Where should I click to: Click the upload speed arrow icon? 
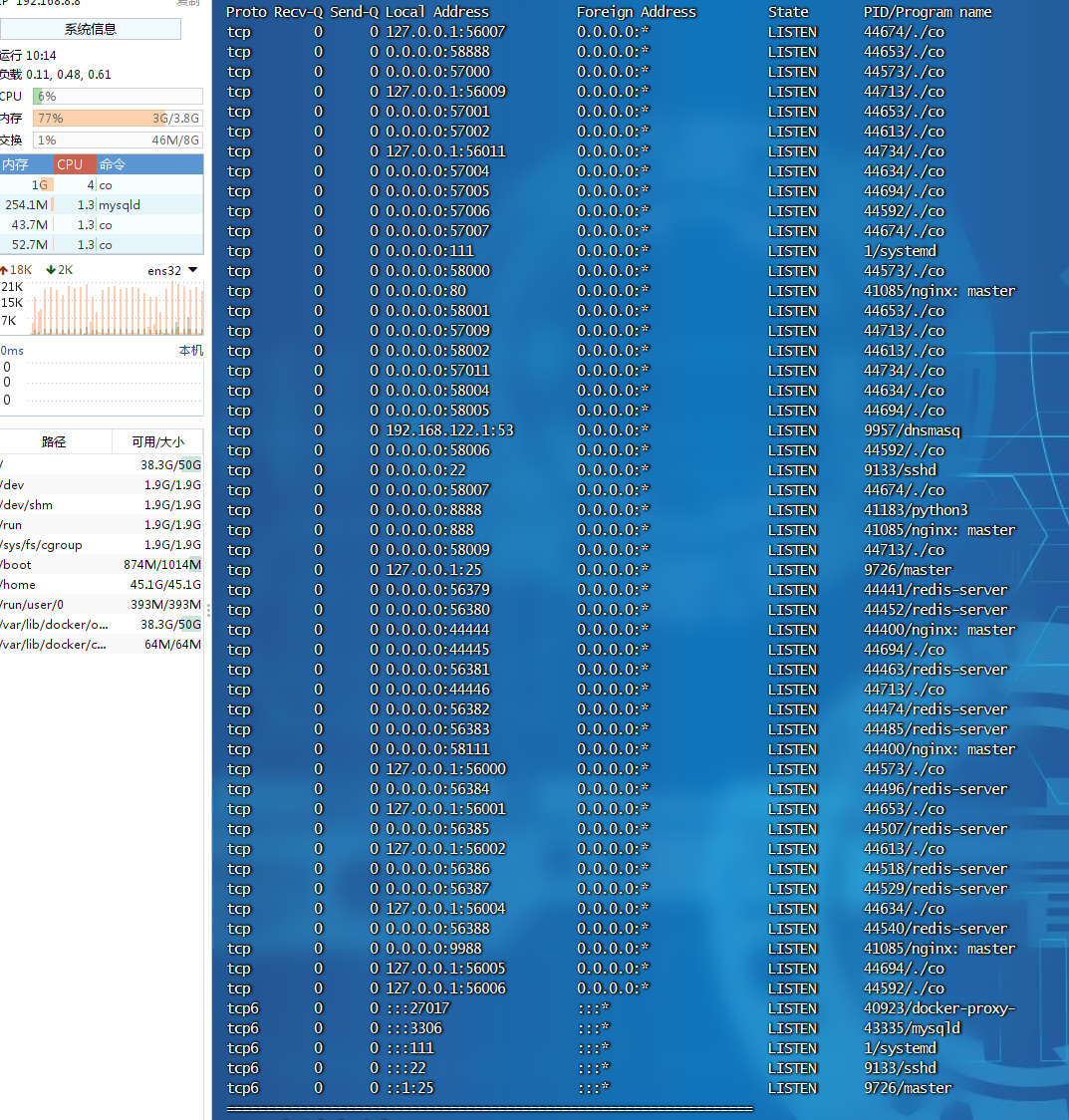[4, 270]
